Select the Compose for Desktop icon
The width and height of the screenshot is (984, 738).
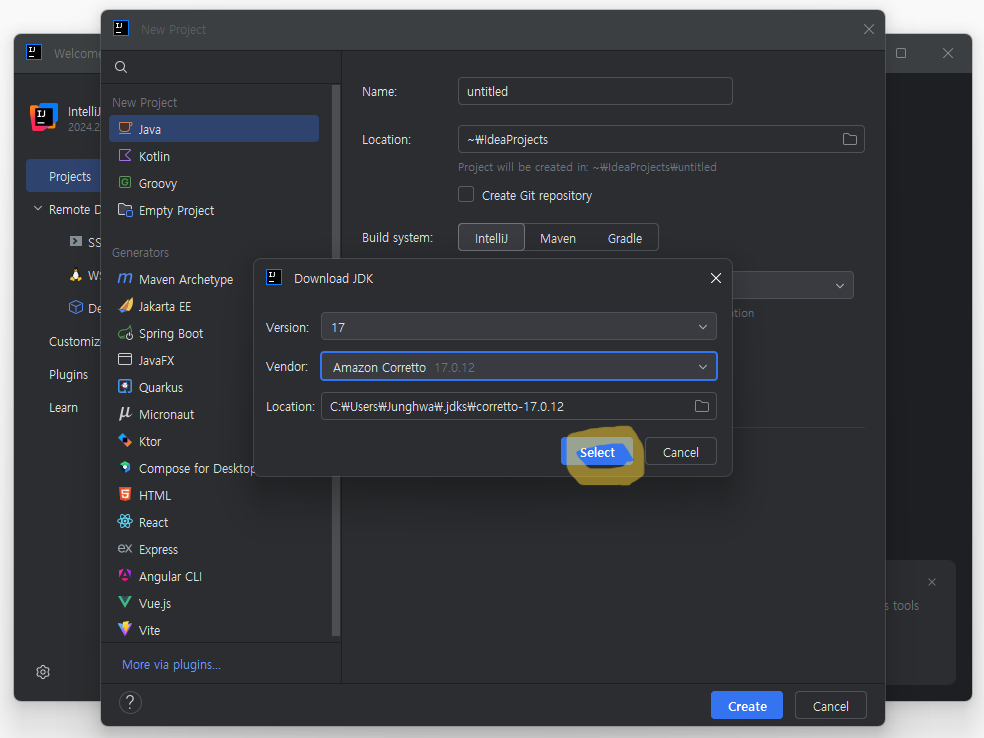coord(125,468)
